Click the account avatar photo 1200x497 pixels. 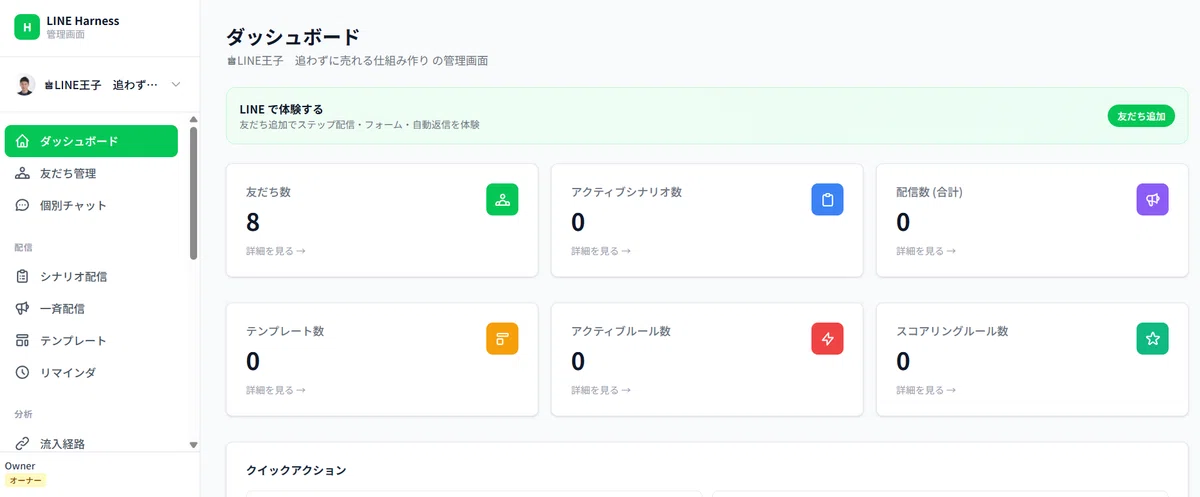[26, 85]
